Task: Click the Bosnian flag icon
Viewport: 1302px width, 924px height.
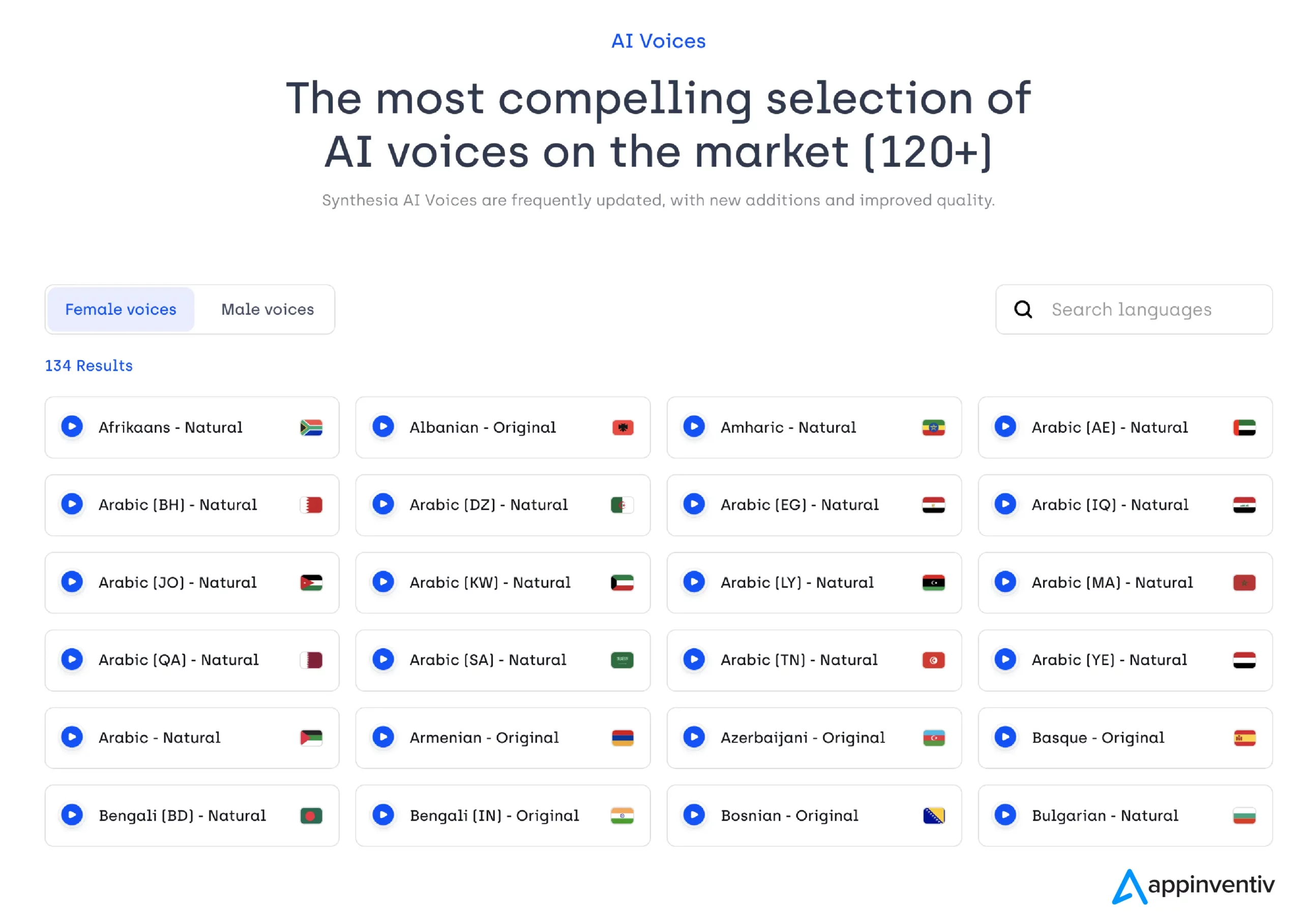Action: click(933, 815)
